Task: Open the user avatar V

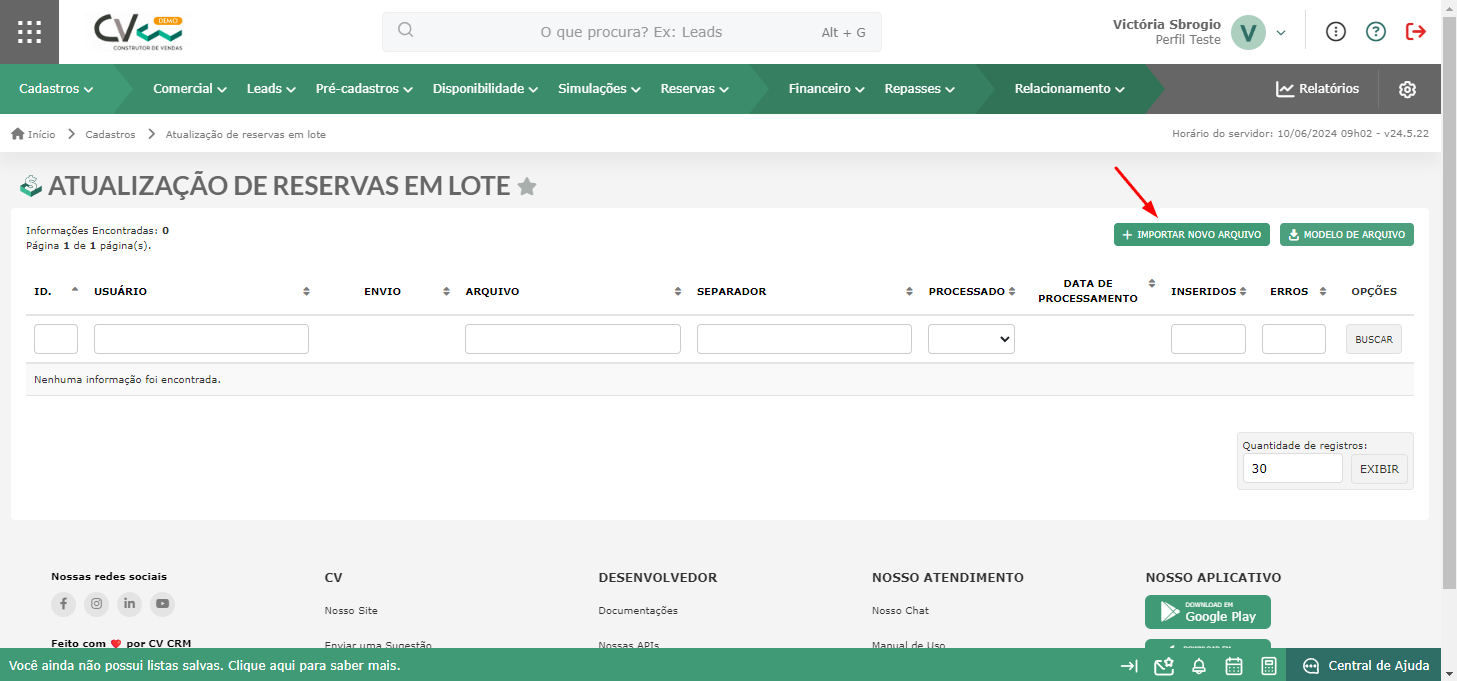Action: point(1248,32)
